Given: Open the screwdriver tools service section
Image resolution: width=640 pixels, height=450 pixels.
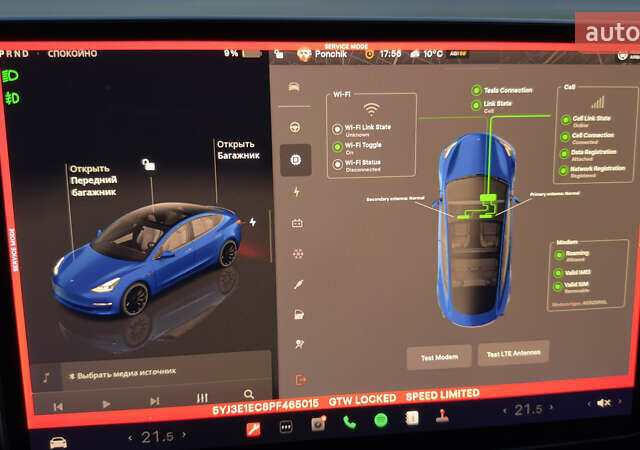Looking at the screenshot, I should pyautogui.click(x=298, y=284).
